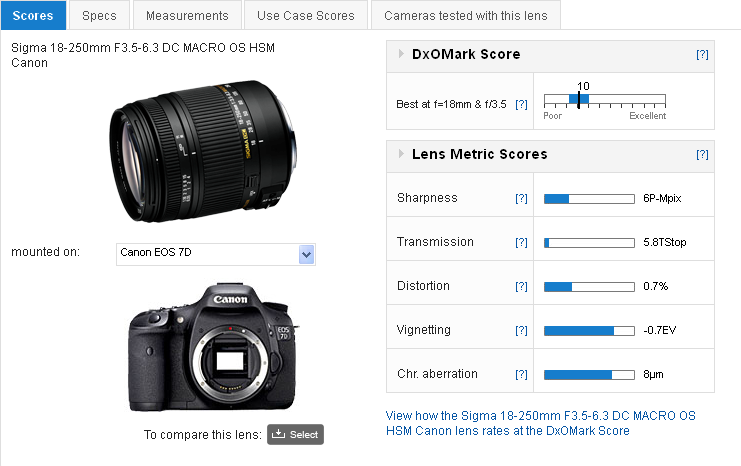This screenshot has width=741, height=466.
Task: Open help for Lens Metric Scores header
Action: tap(702, 154)
